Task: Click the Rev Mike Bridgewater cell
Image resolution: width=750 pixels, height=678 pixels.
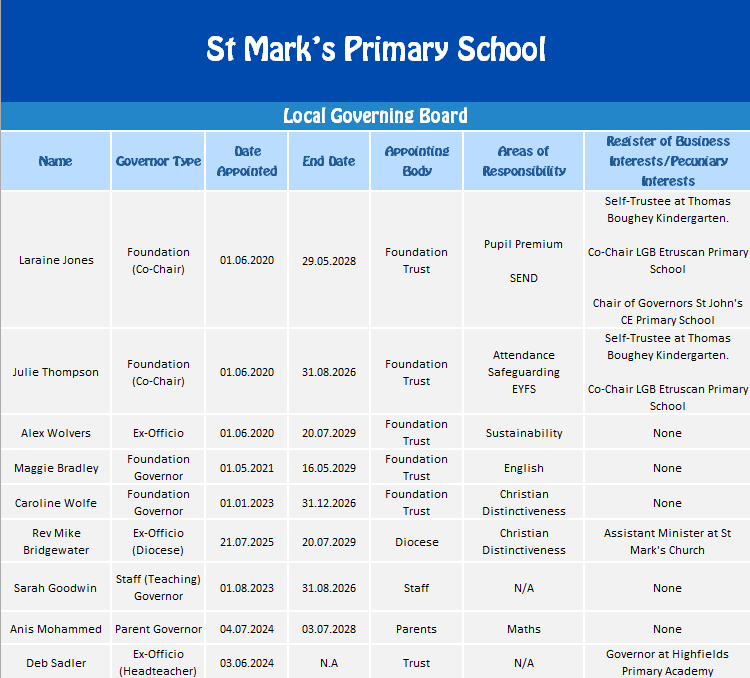Action: point(56,542)
